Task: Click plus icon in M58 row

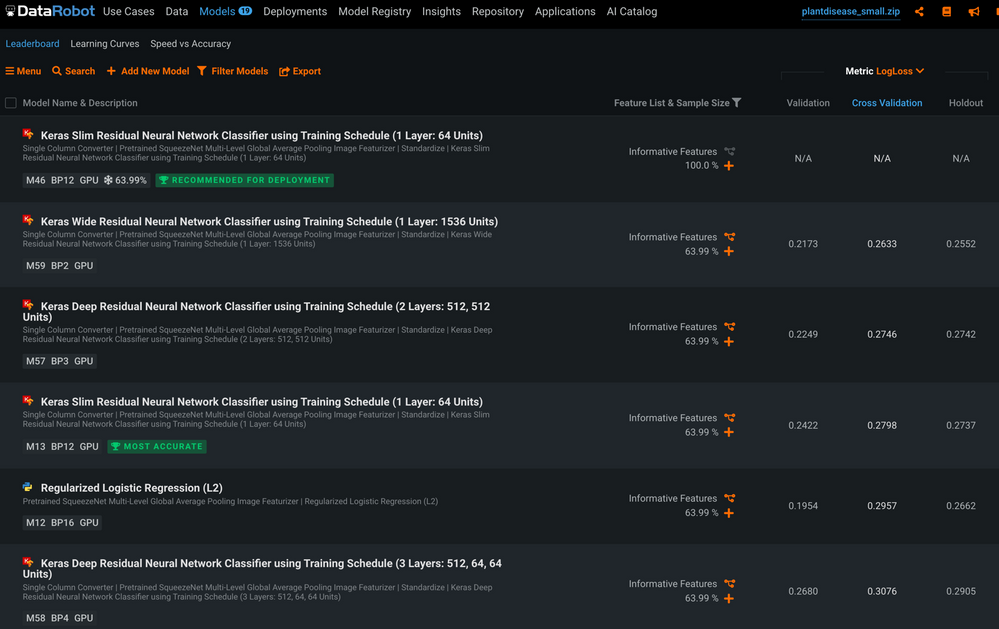Action: (x=729, y=598)
